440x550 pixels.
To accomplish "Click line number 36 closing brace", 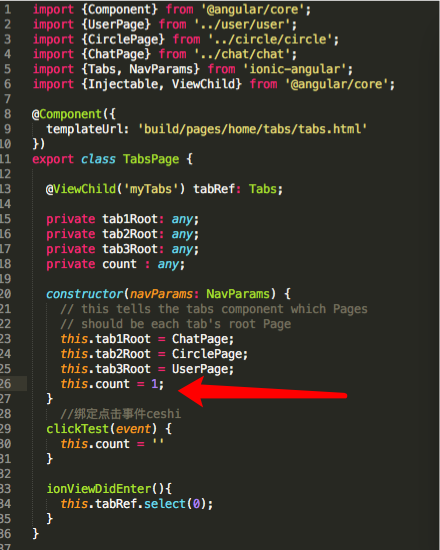I will click(35, 534).
